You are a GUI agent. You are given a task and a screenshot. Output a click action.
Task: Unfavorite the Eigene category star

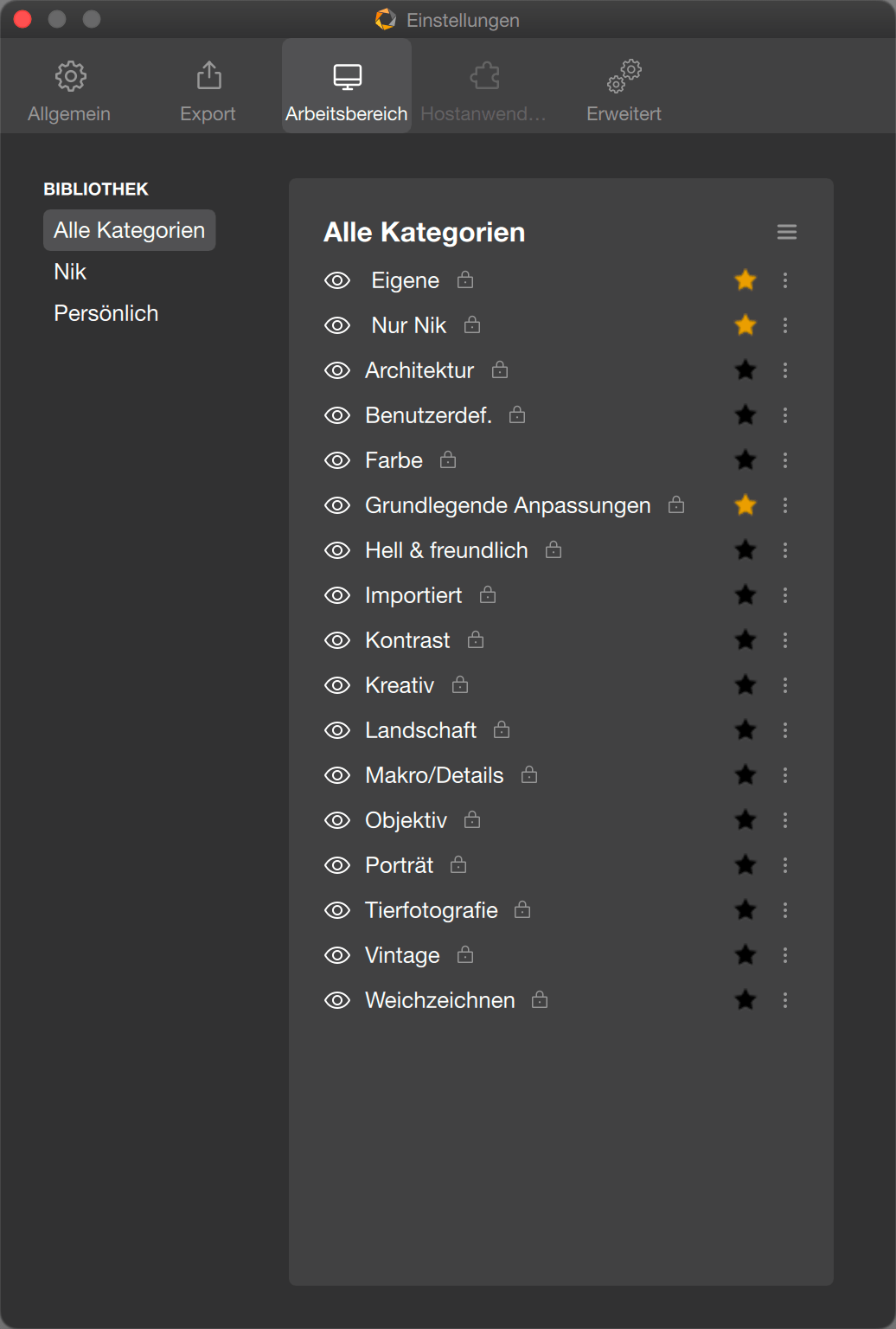pyautogui.click(x=746, y=280)
